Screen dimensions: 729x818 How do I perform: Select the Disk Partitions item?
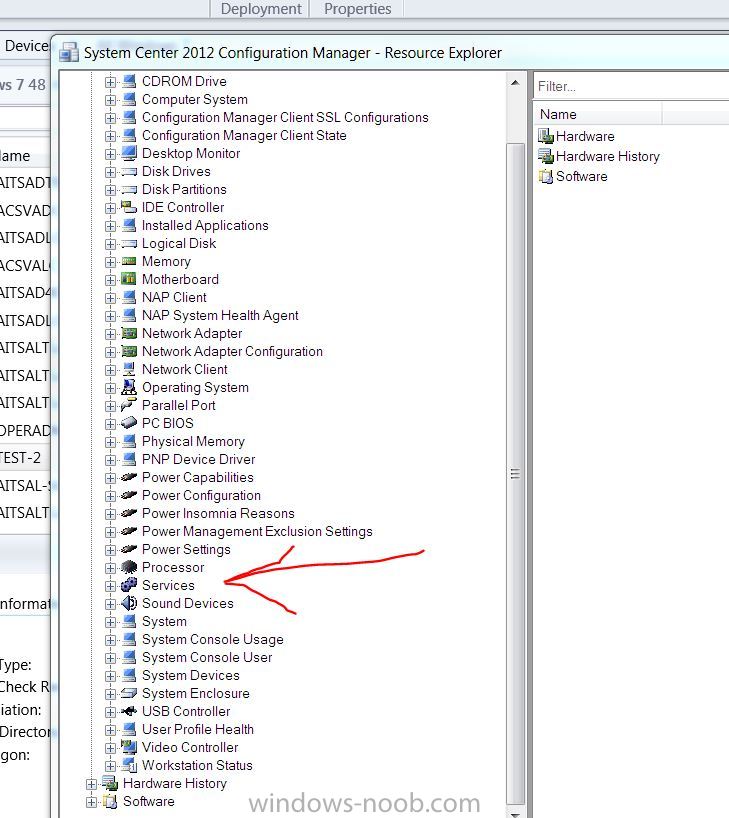[x=184, y=189]
